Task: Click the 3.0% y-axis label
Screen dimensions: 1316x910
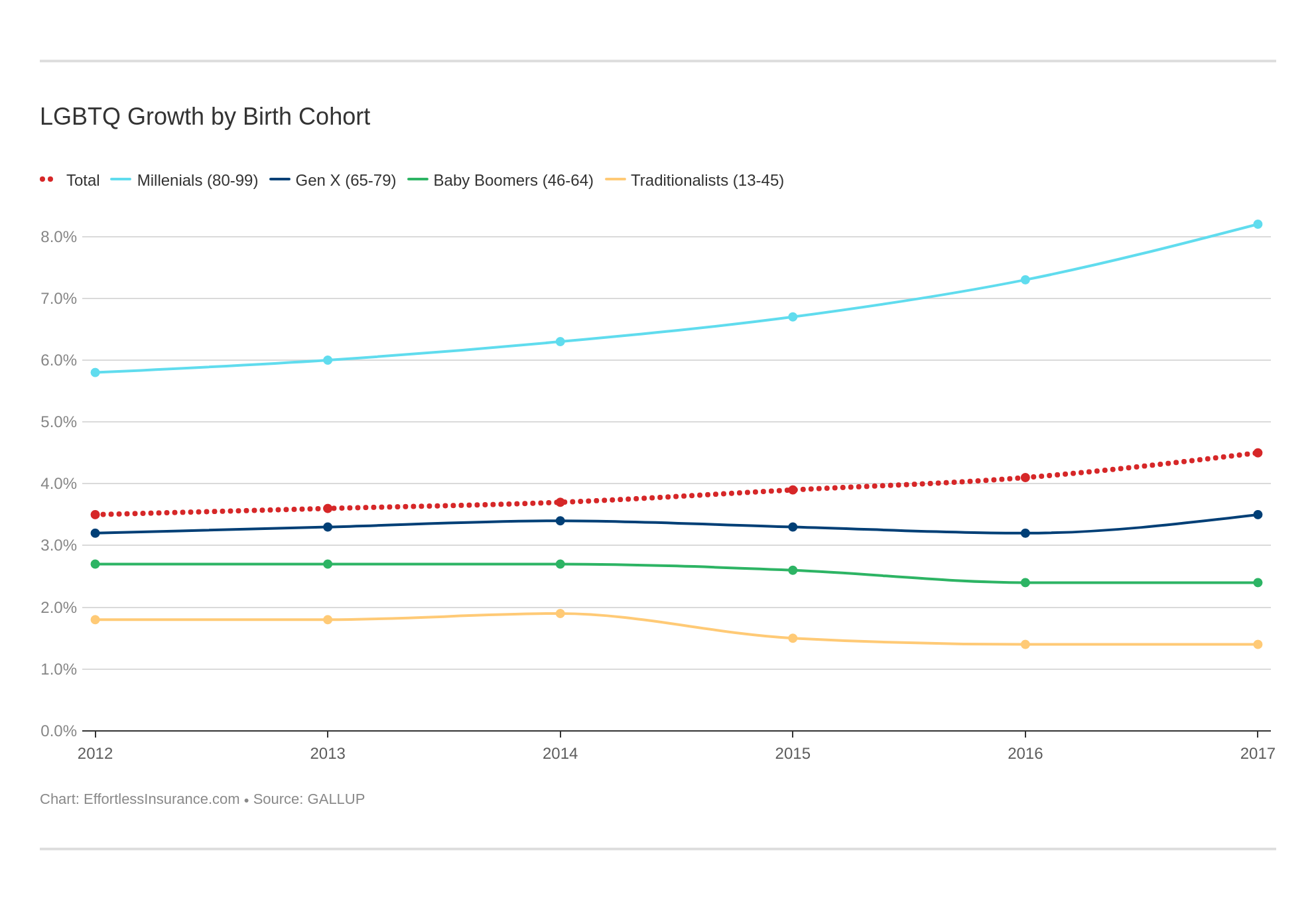Action: pyautogui.click(x=58, y=545)
